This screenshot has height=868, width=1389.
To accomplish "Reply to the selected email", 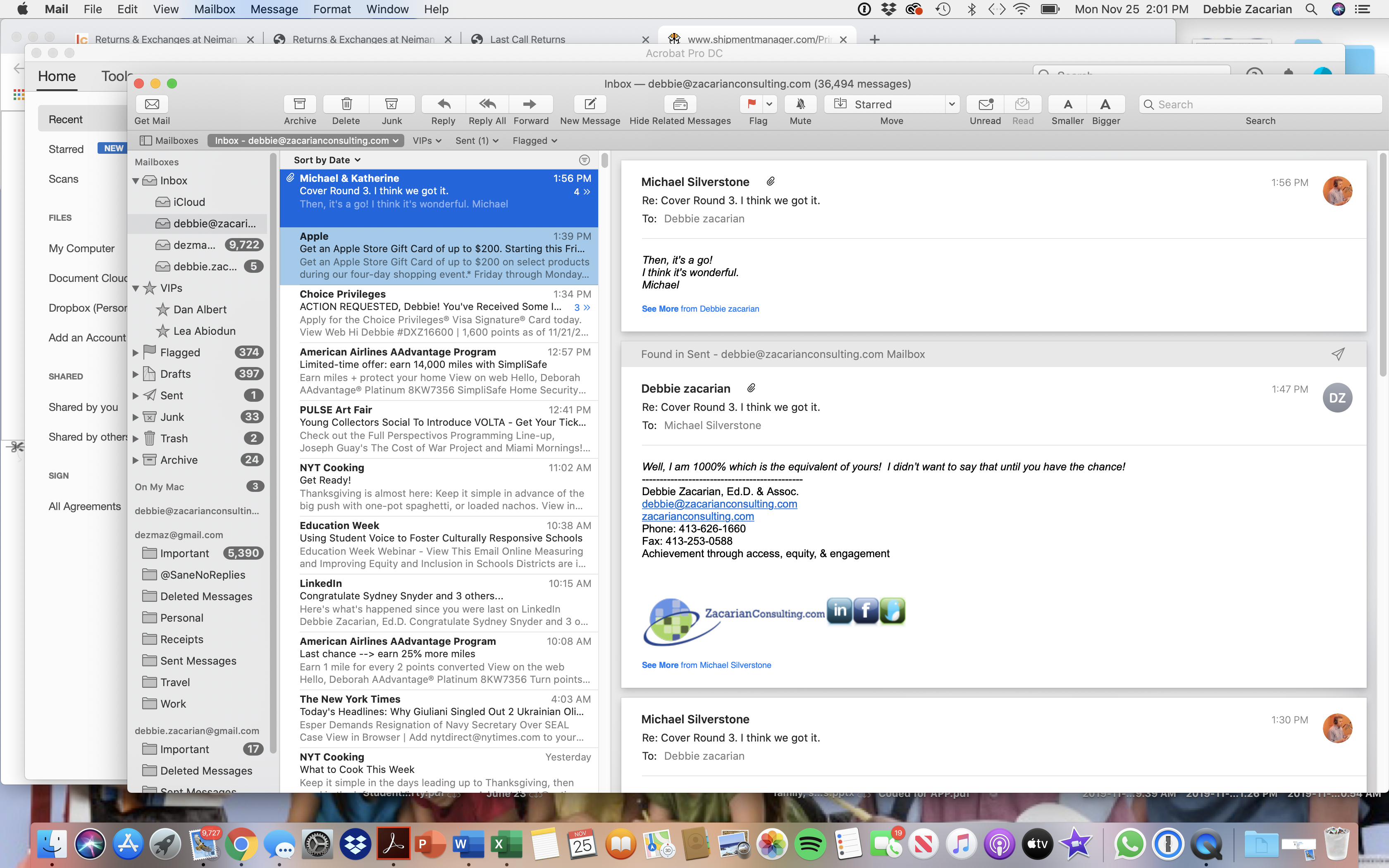I will pyautogui.click(x=443, y=104).
